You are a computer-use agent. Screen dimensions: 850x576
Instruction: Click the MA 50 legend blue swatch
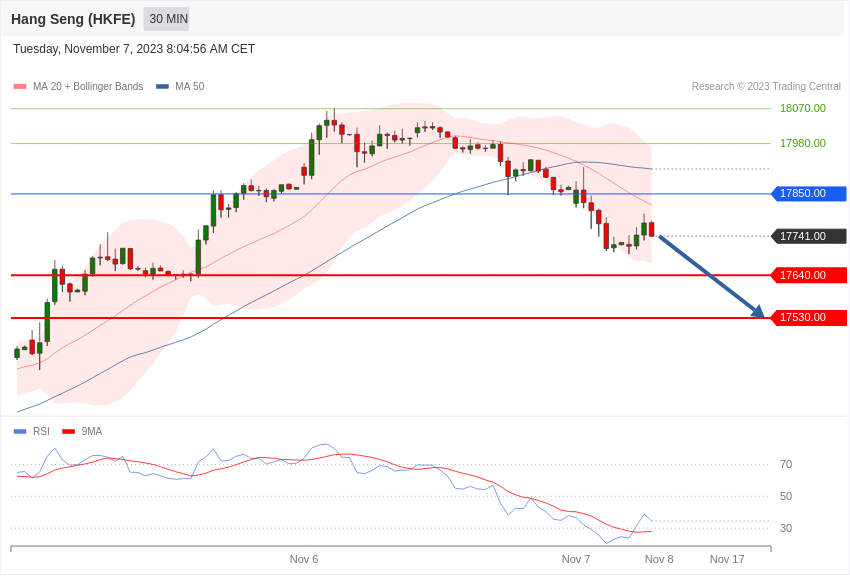[162, 87]
